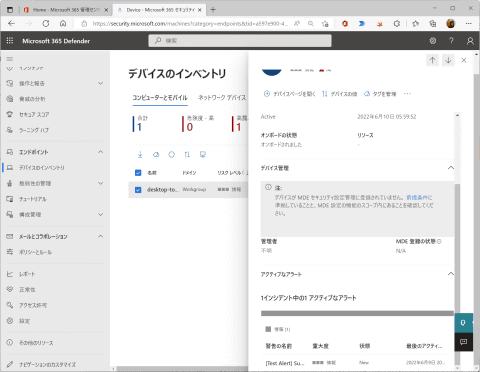Open 脅威の分析 in the sidebar

coord(32,99)
